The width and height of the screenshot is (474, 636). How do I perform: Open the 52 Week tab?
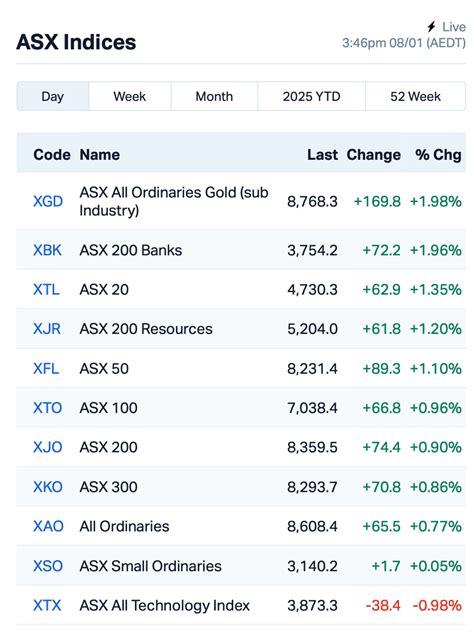point(415,96)
